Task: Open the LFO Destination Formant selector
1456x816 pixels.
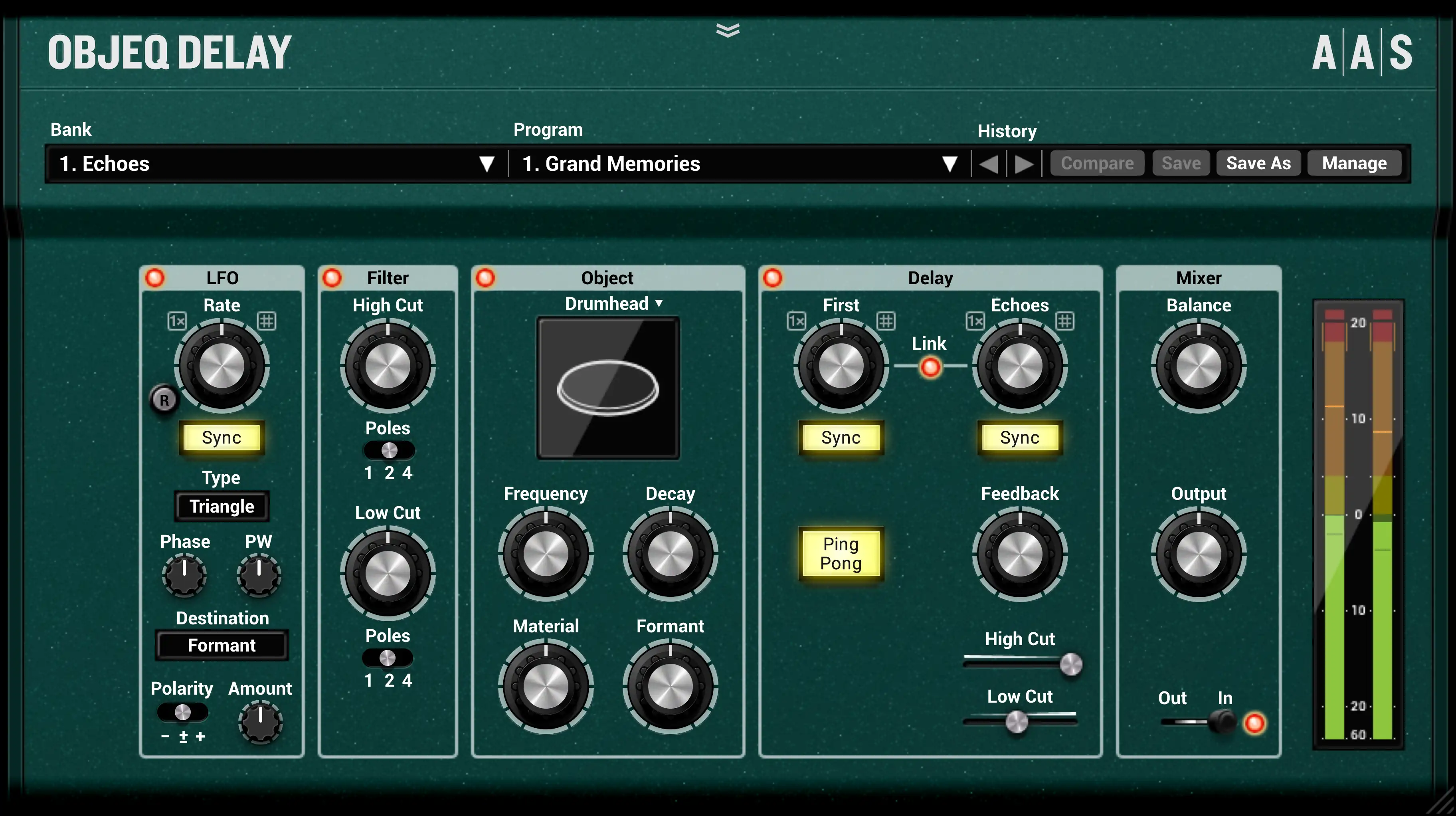Action: 222,645
